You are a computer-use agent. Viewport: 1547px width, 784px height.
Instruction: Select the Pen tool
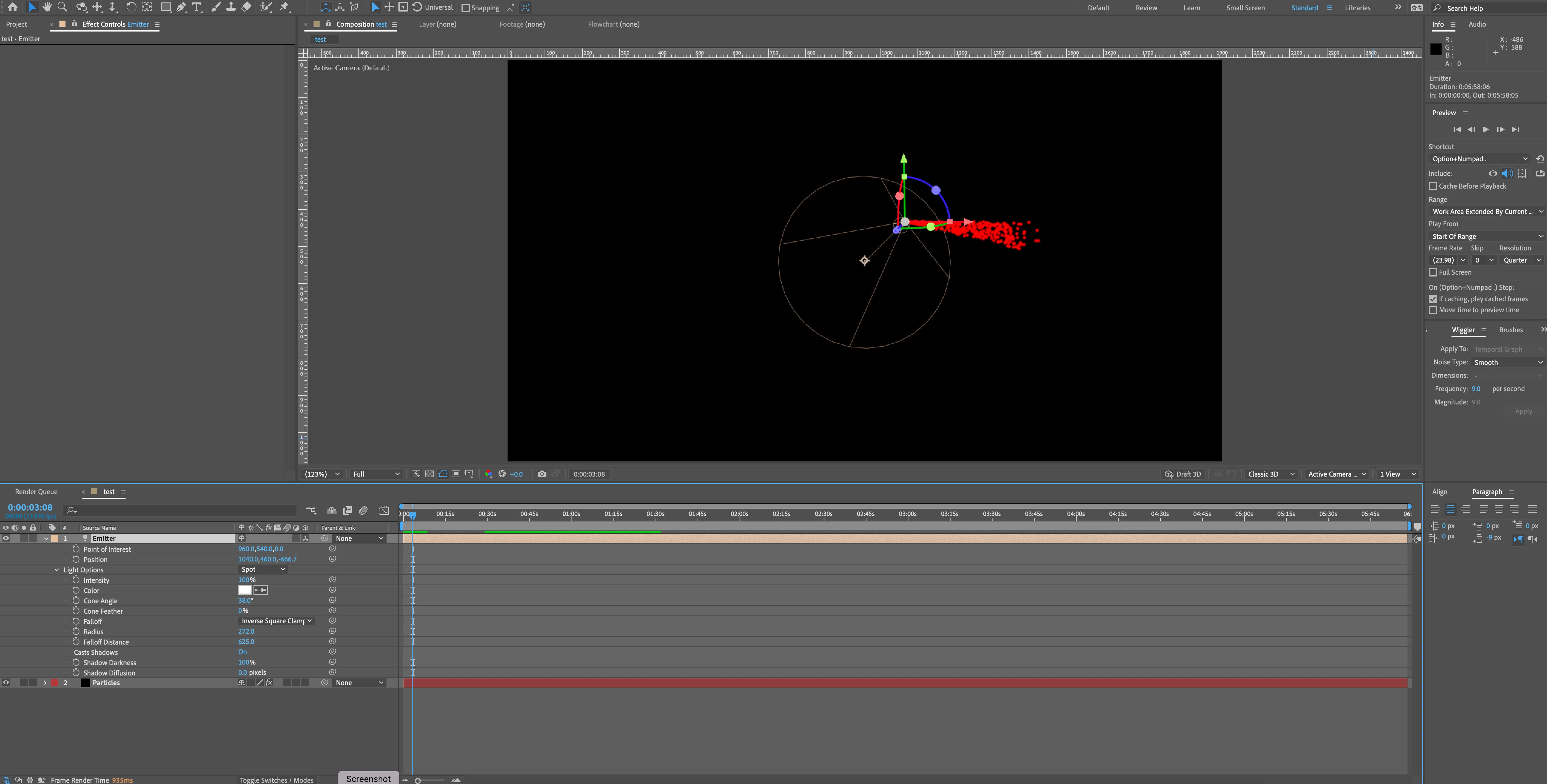coord(181,7)
